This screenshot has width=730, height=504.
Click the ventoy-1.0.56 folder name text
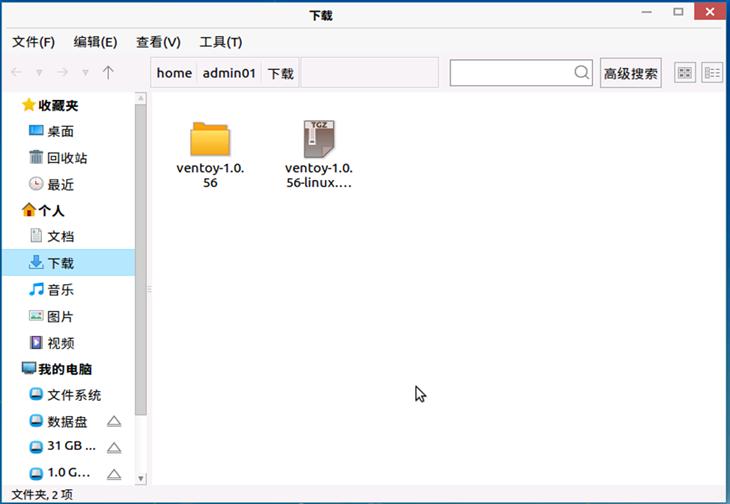coord(210,175)
